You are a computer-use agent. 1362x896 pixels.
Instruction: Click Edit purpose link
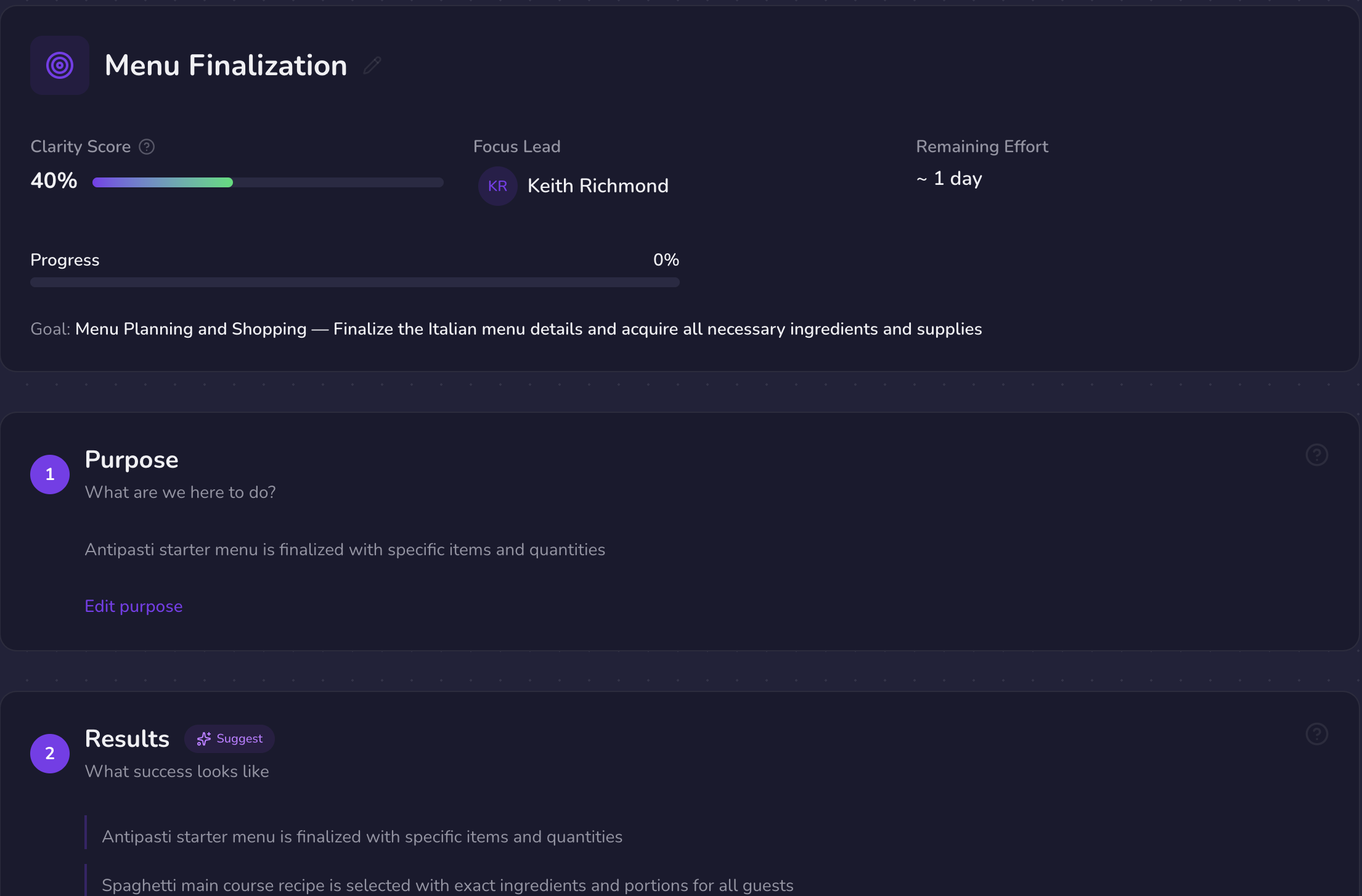[134, 606]
